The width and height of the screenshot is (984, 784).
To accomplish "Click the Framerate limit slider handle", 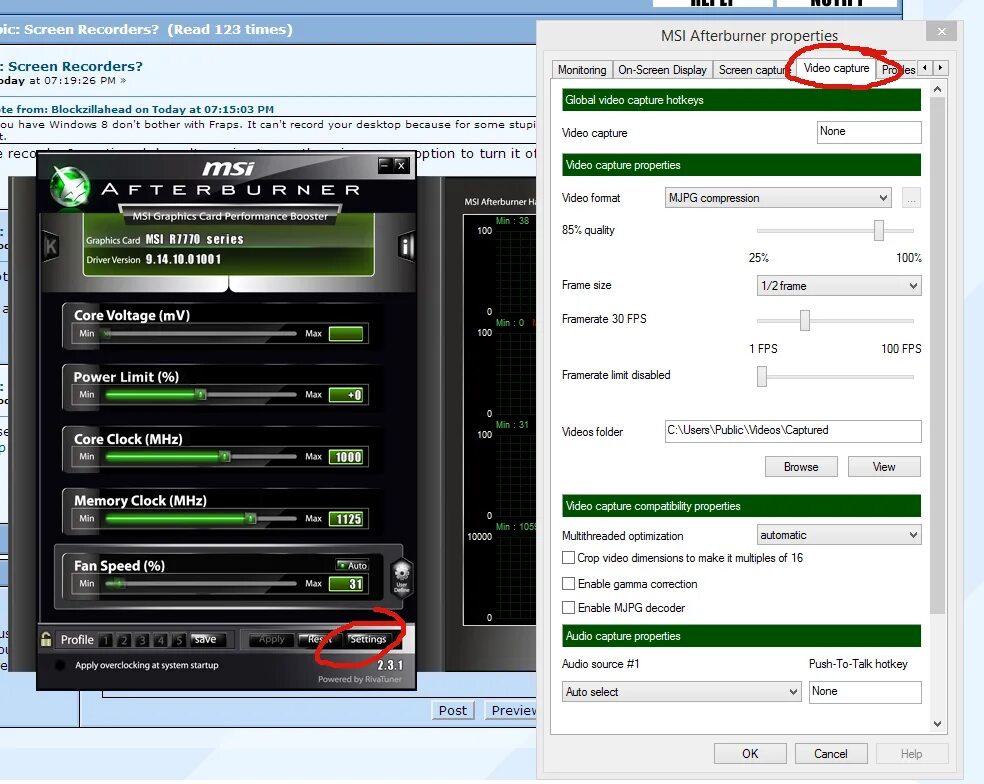I will pos(762,377).
